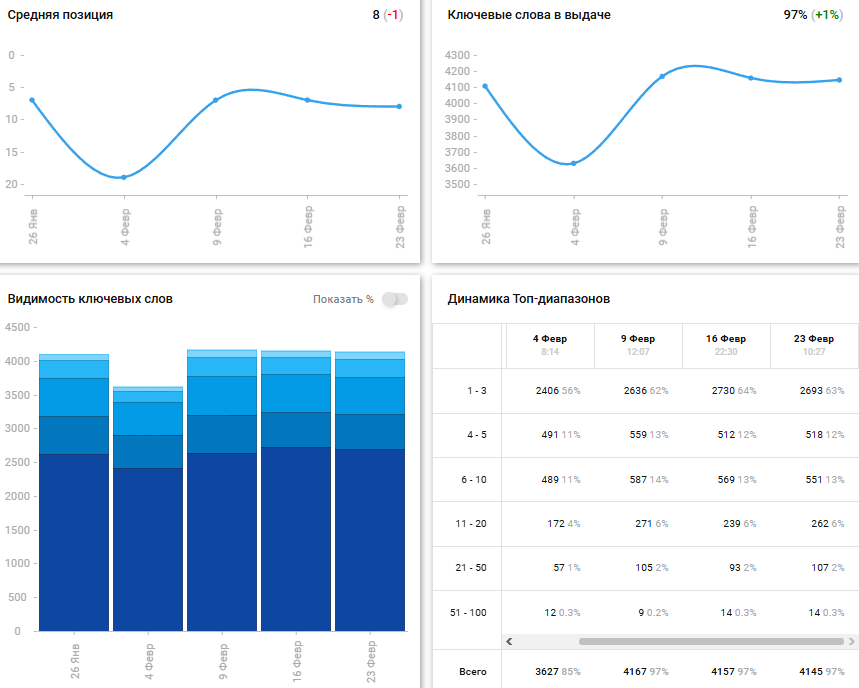The image size is (859, 688).
Task: Click cell value 93 2%
Action: pyautogui.click(x=743, y=567)
